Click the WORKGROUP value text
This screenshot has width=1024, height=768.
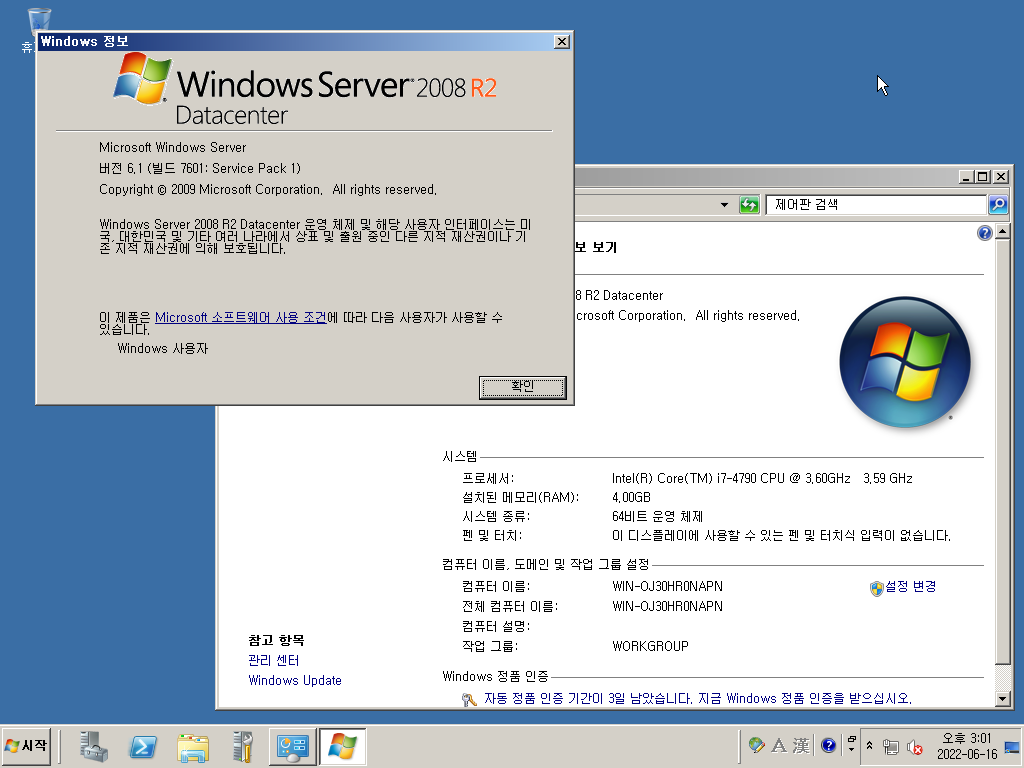[650, 647]
